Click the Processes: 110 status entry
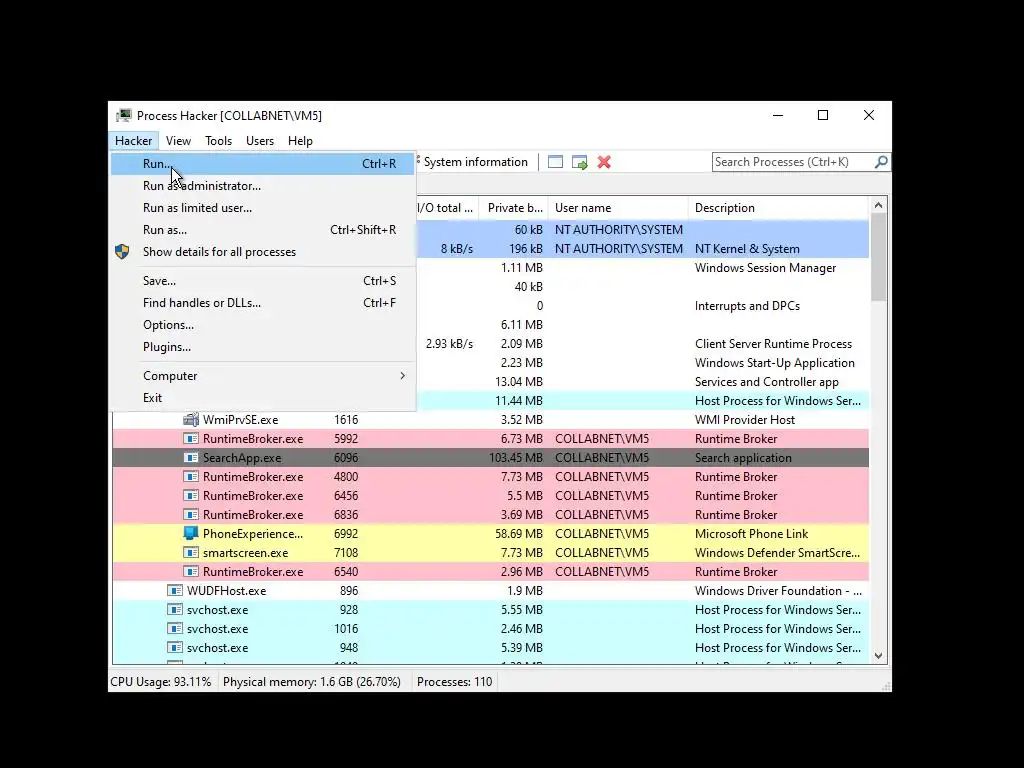The height and width of the screenshot is (768, 1024). 455,682
